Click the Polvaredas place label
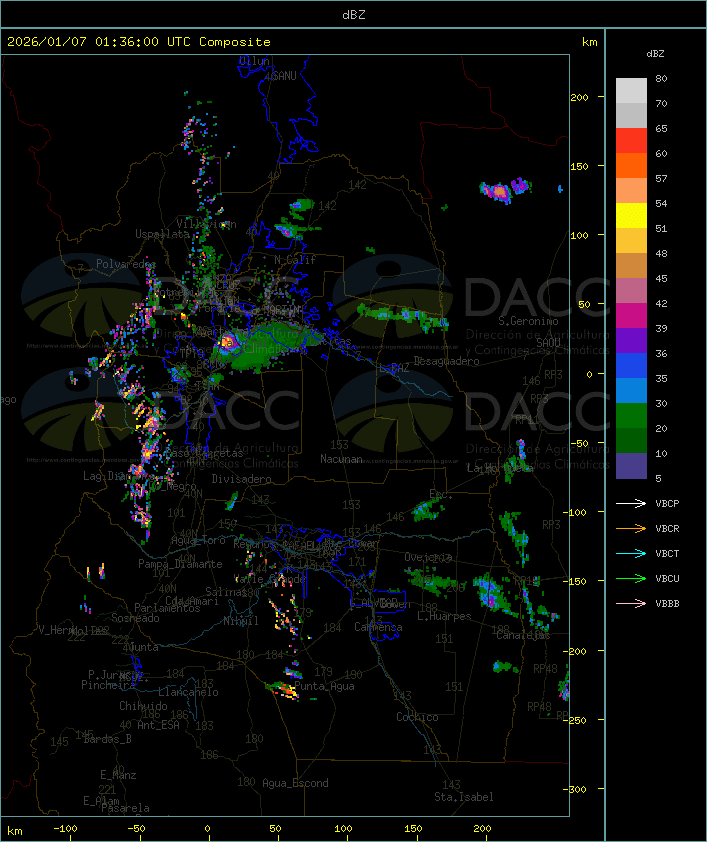The width and height of the screenshot is (707, 842). [x=126, y=264]
